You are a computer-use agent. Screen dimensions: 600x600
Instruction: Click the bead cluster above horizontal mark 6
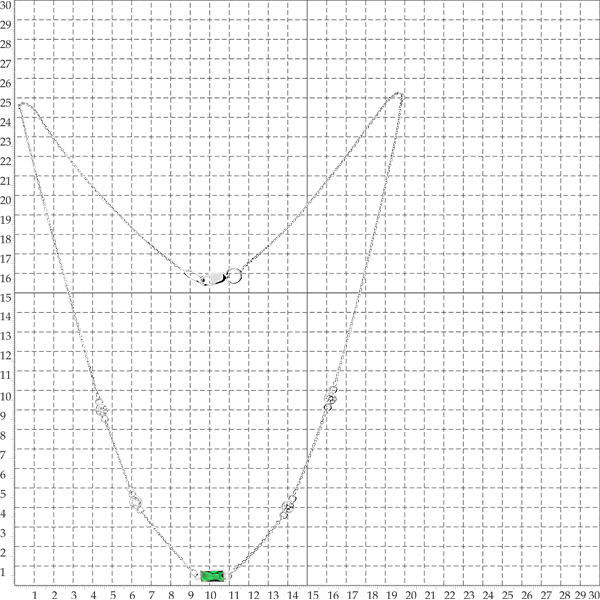(136, 502)
